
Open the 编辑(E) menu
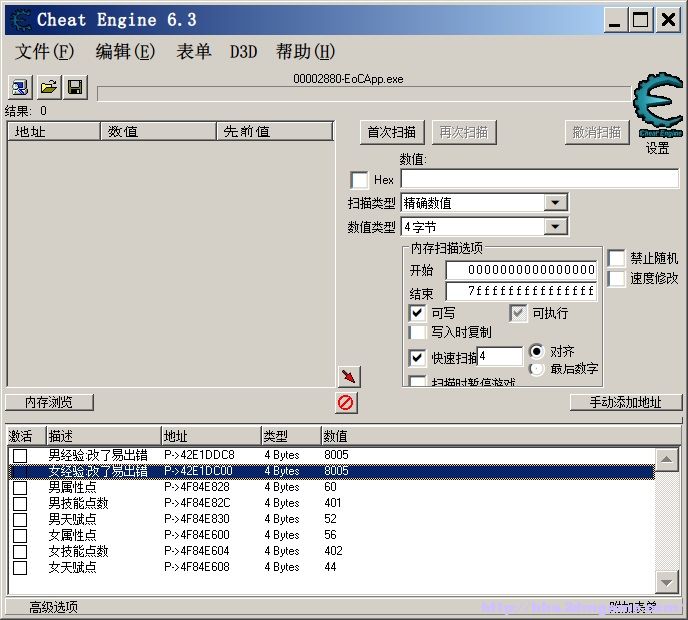click(x=125, y=52)
